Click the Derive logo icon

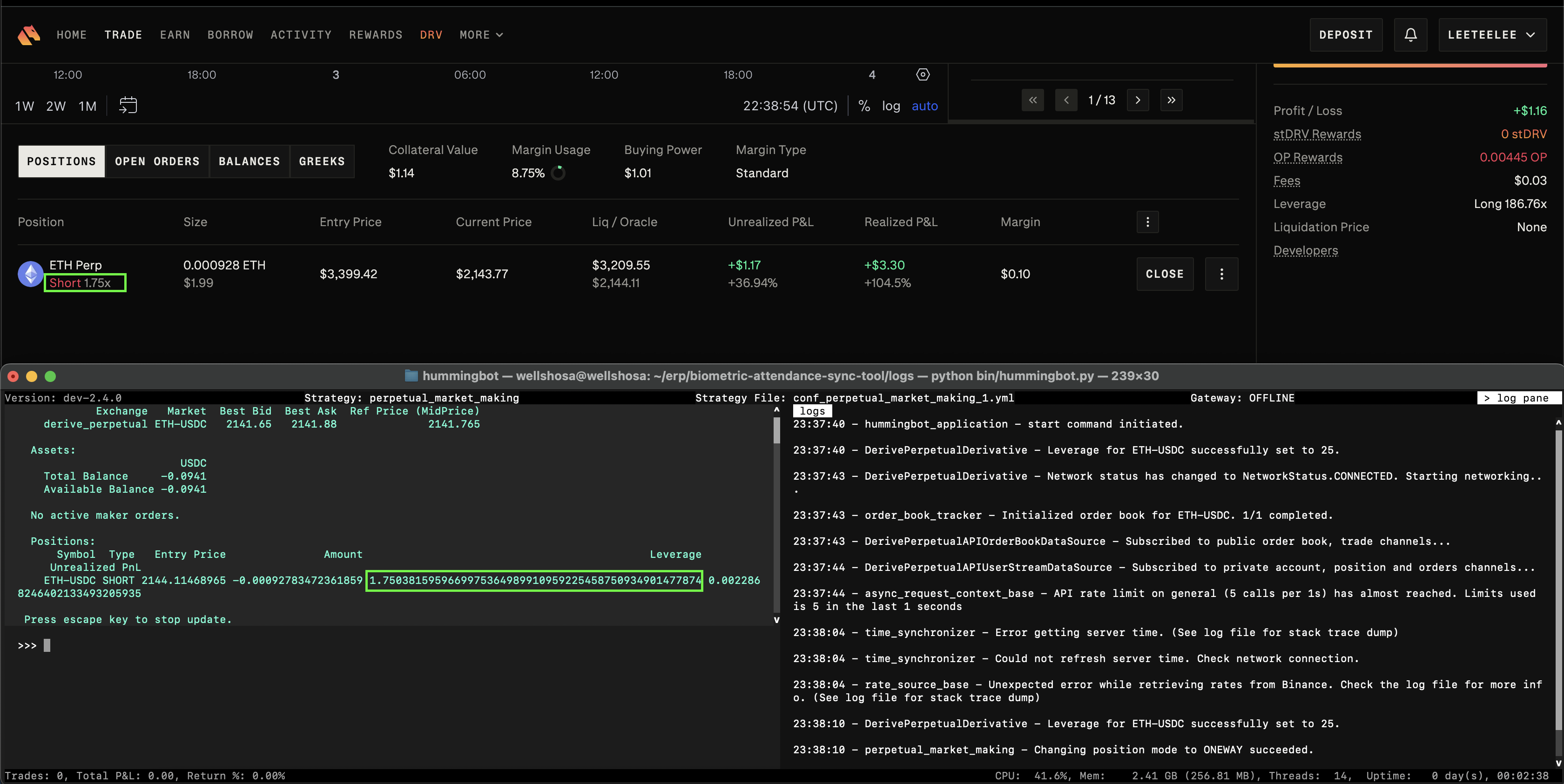tap(28, 34)
